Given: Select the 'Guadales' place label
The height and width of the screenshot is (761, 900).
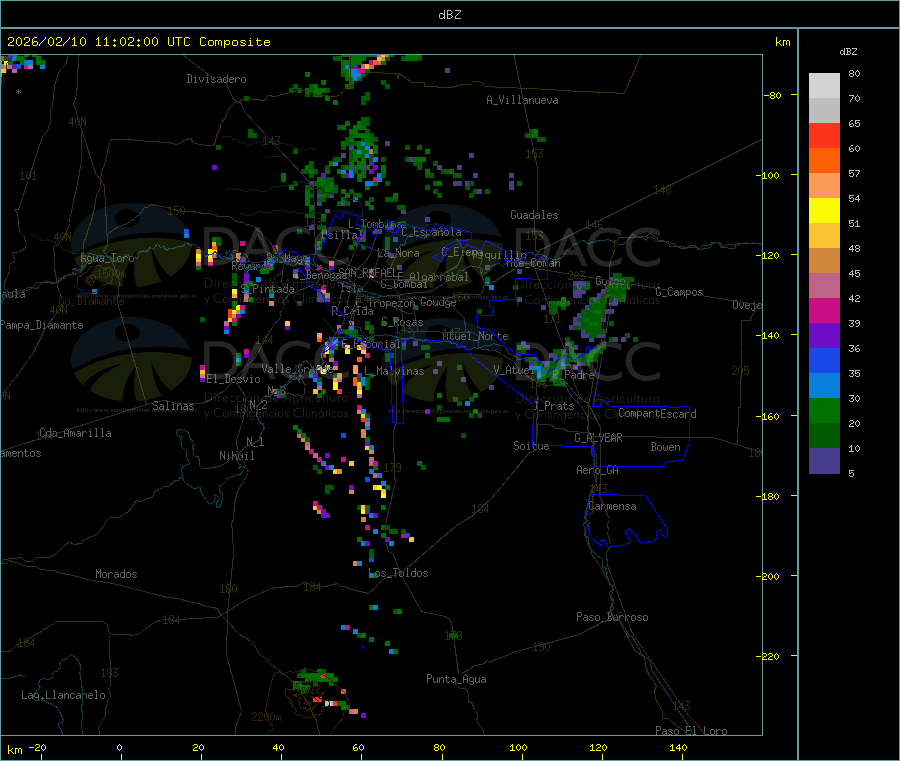Looking at the screenshot, I should (x=534, y=215).
